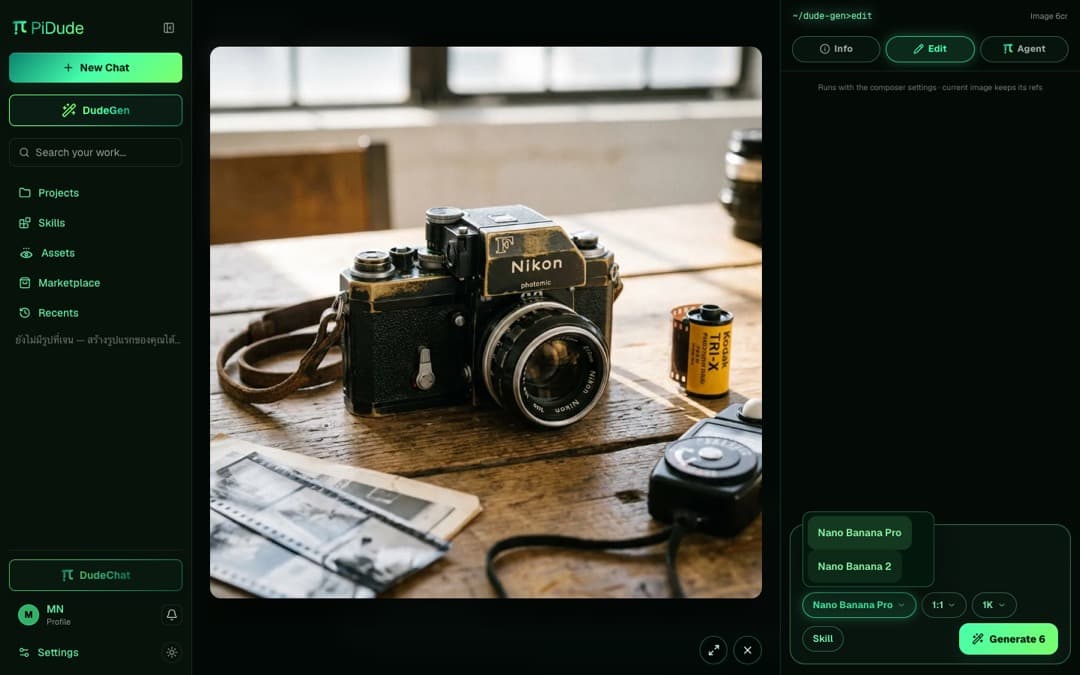
Task: Switch to the Edit tab
Action: tap(930, 49)
